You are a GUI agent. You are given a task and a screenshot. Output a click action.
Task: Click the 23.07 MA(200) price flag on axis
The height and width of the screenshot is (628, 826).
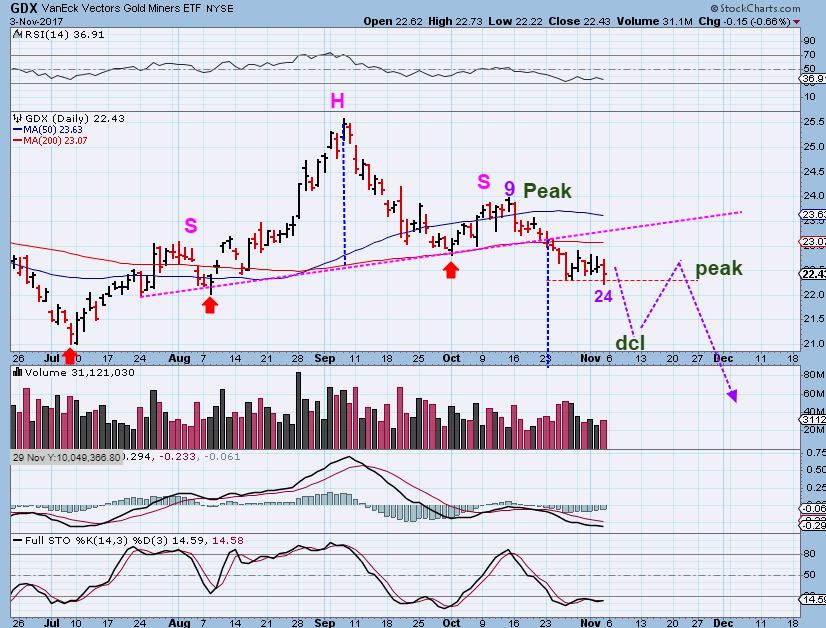(813, 242)
